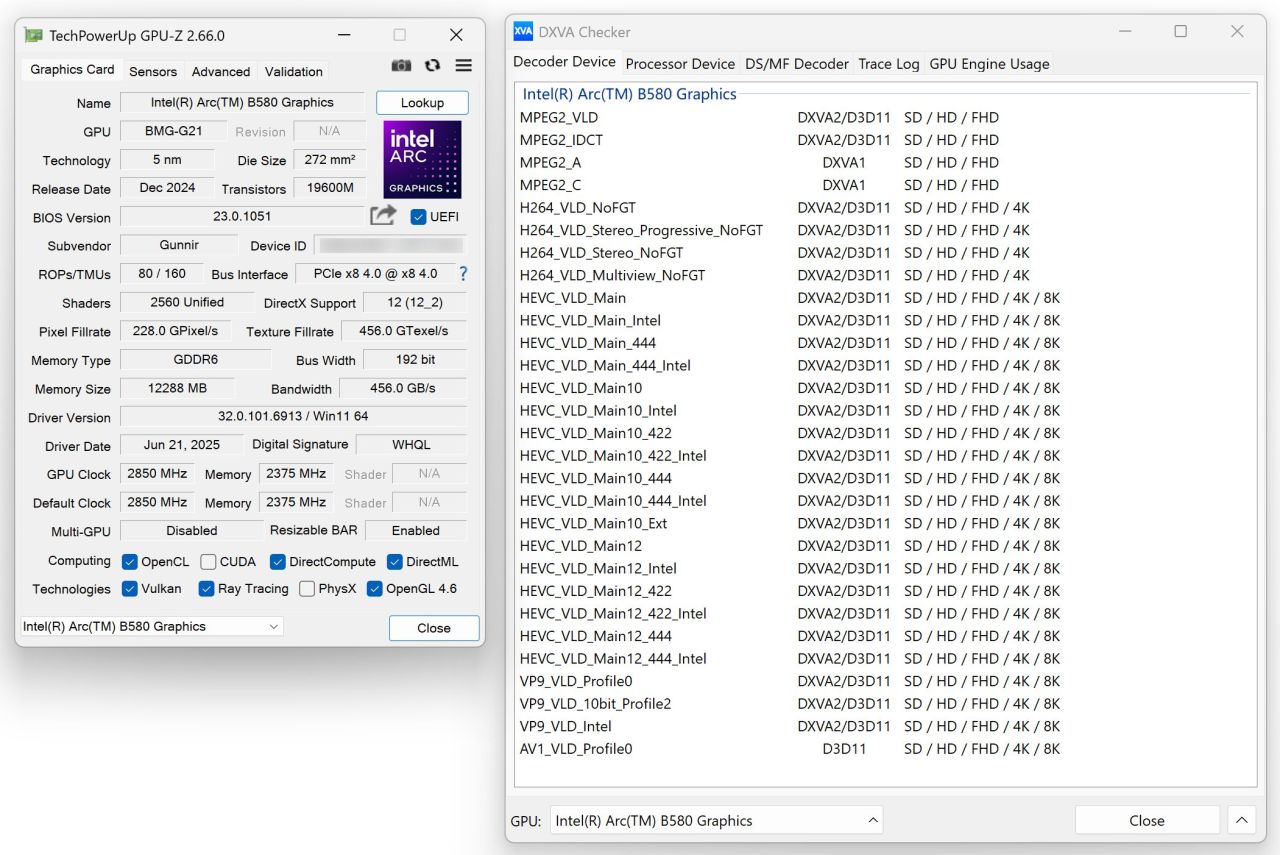Select the AV1_VLD_Profile0 row
1280x855 pixels.
tap(885, 749)
